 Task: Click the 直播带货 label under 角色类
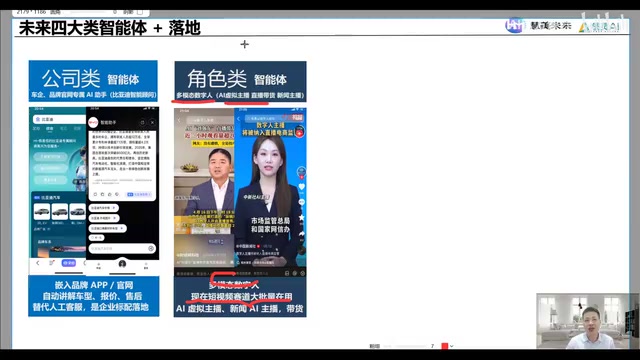[x=263, y=96]
